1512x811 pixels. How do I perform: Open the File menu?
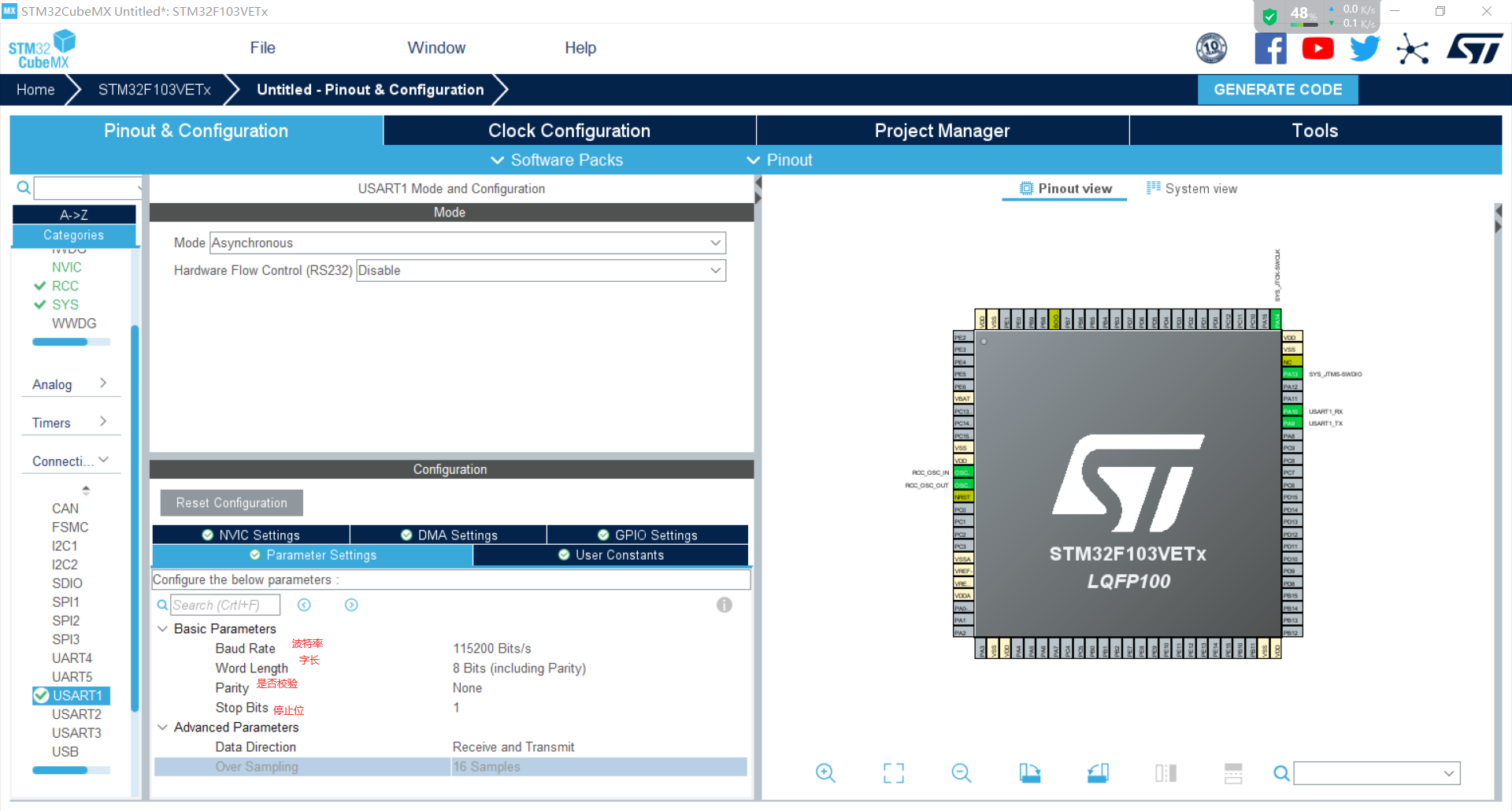[262, 48]
